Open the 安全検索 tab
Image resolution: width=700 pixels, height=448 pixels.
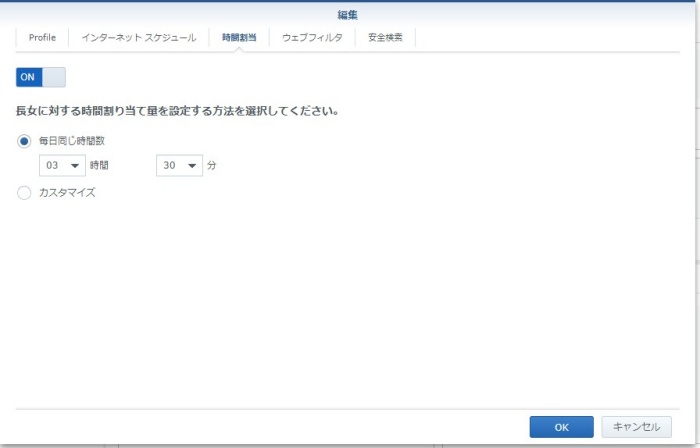pyautogui.click(x=385, y=37)
